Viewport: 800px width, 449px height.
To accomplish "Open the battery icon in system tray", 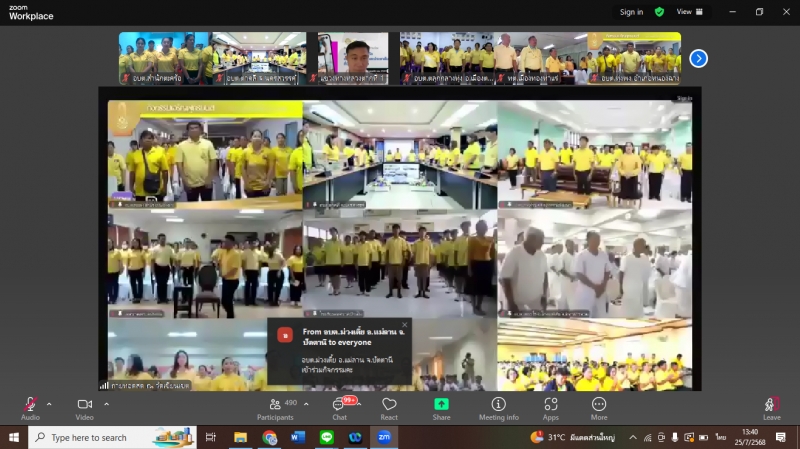I will tap(703, 437).
